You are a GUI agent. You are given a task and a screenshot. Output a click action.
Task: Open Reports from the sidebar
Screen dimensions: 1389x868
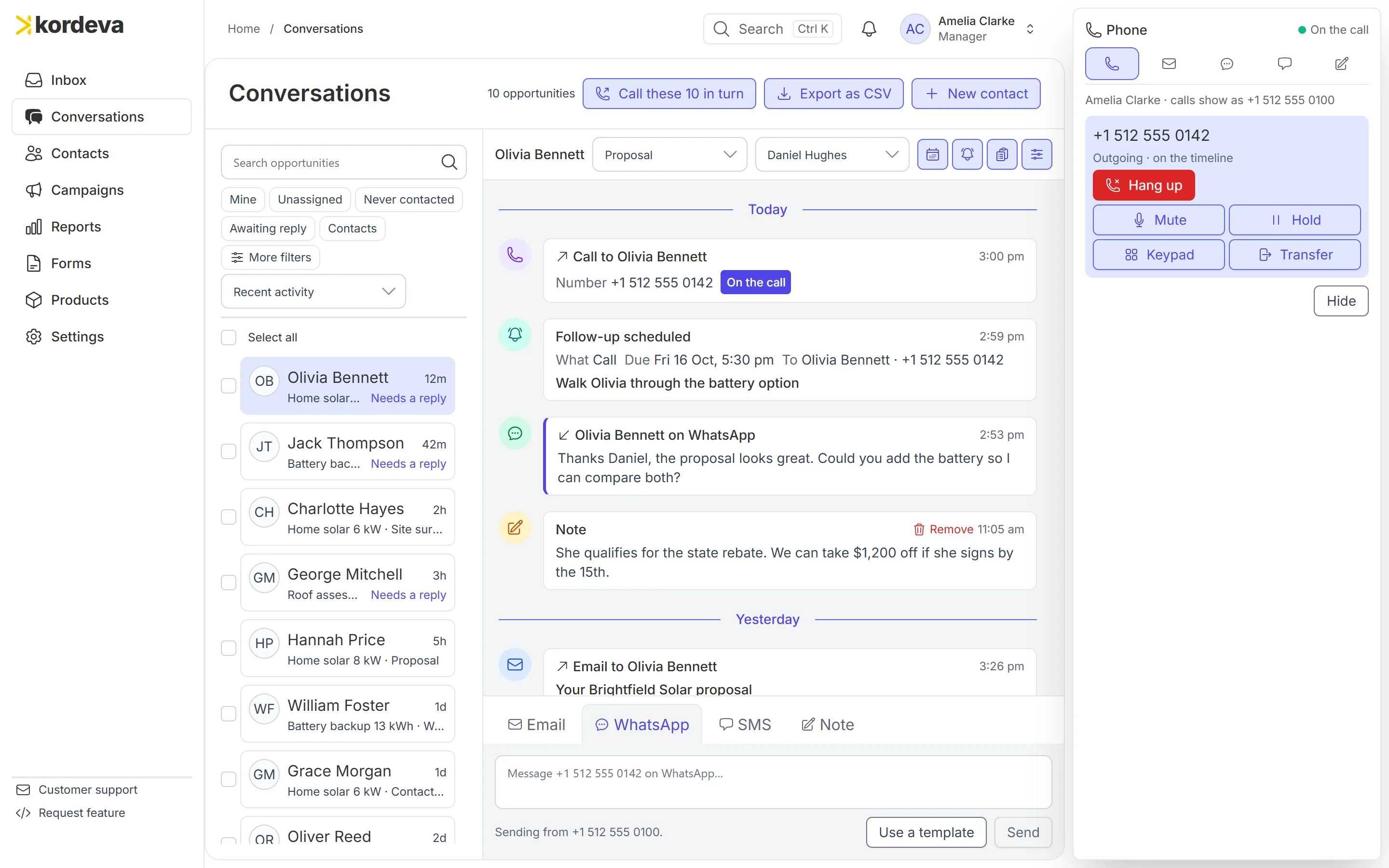click(x=102, y=227)
